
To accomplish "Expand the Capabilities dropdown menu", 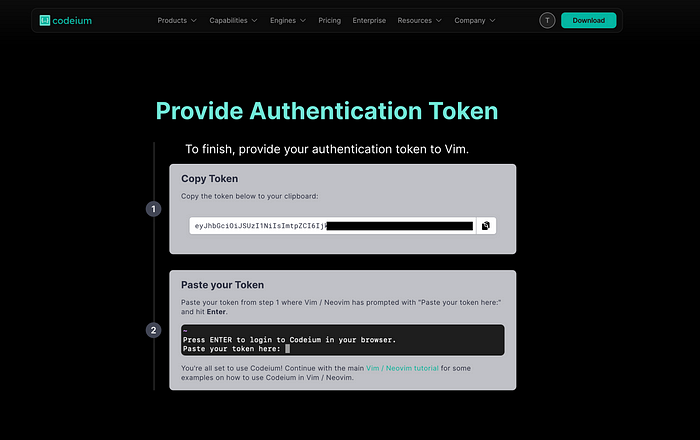I will (x=233, y=20).
